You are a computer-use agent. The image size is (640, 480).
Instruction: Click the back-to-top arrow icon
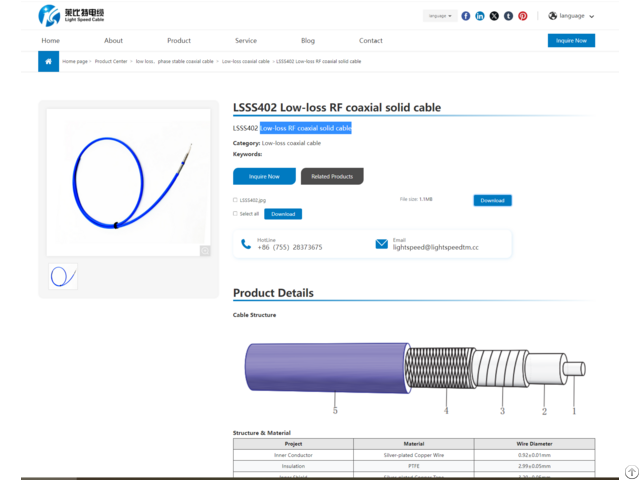[631, 472]
